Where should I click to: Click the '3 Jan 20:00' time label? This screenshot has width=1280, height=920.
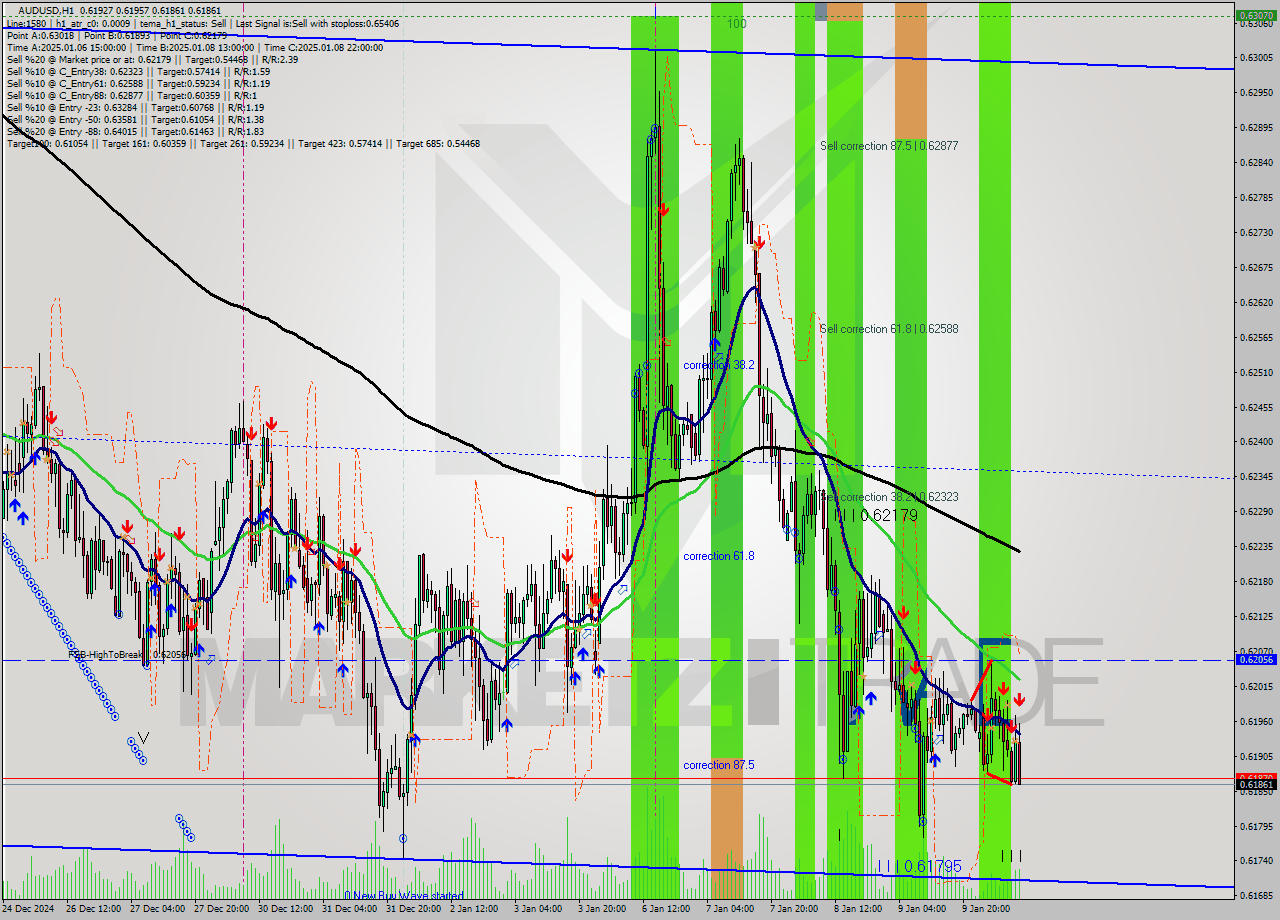(x=603, y=909)
